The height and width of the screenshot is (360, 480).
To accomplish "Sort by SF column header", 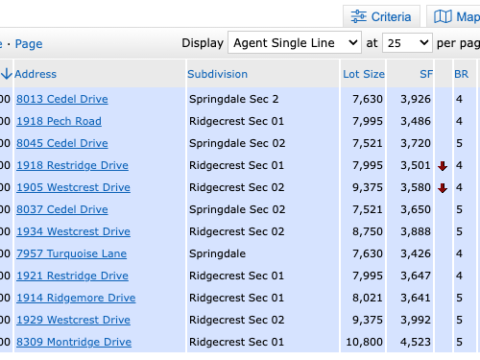I will (x=426, y=74).
